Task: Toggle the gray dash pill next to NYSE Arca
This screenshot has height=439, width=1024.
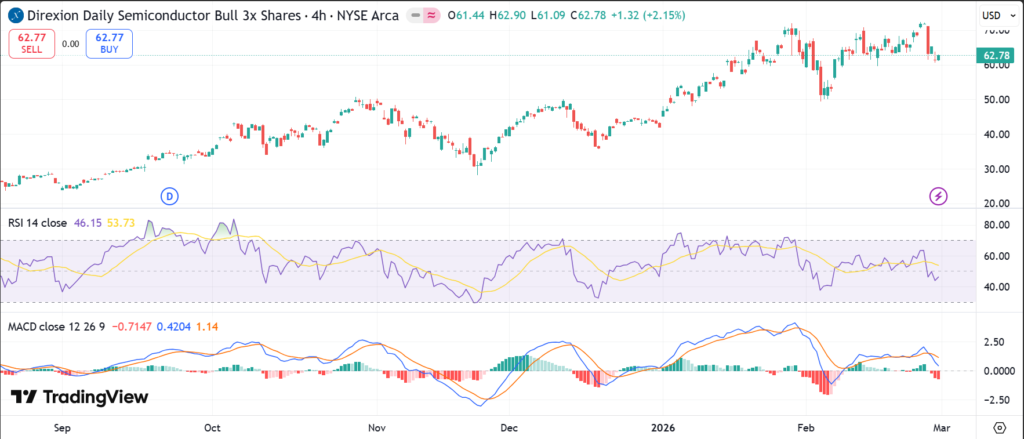Action: pos(412,16)
